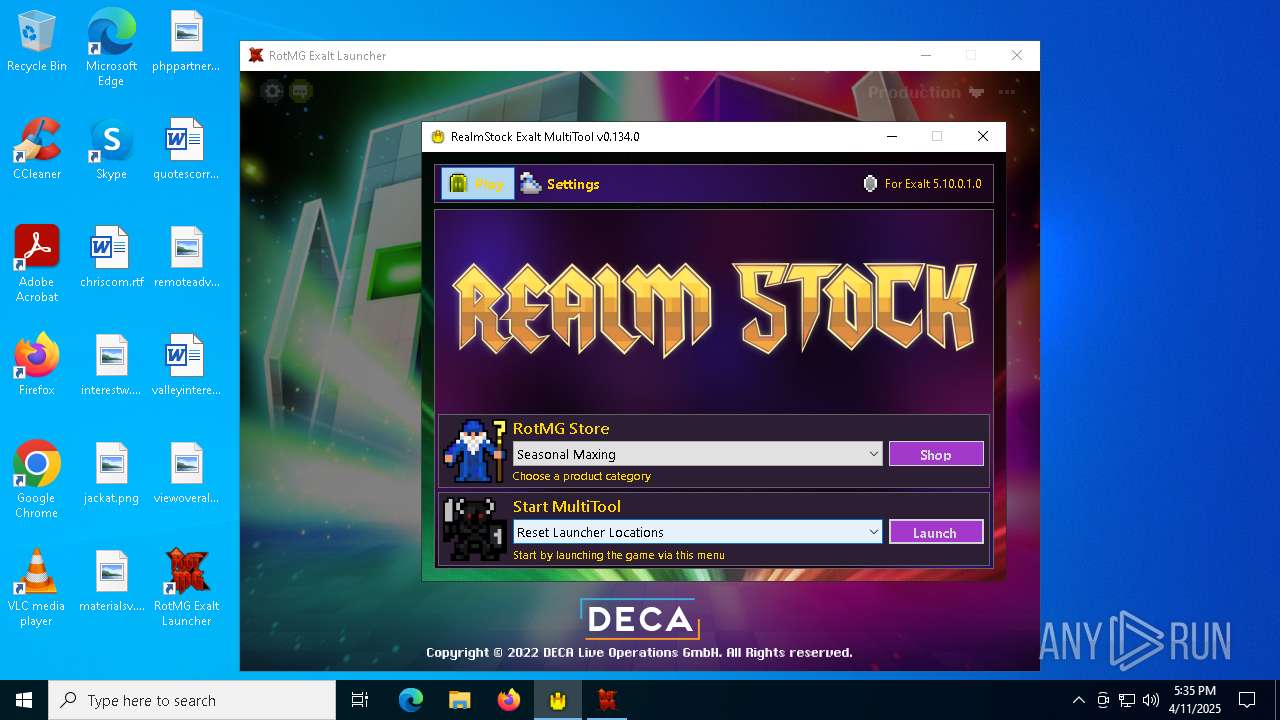Open the volume control in system tray
Screen dimensions: 1280x720
(1151, 700)
